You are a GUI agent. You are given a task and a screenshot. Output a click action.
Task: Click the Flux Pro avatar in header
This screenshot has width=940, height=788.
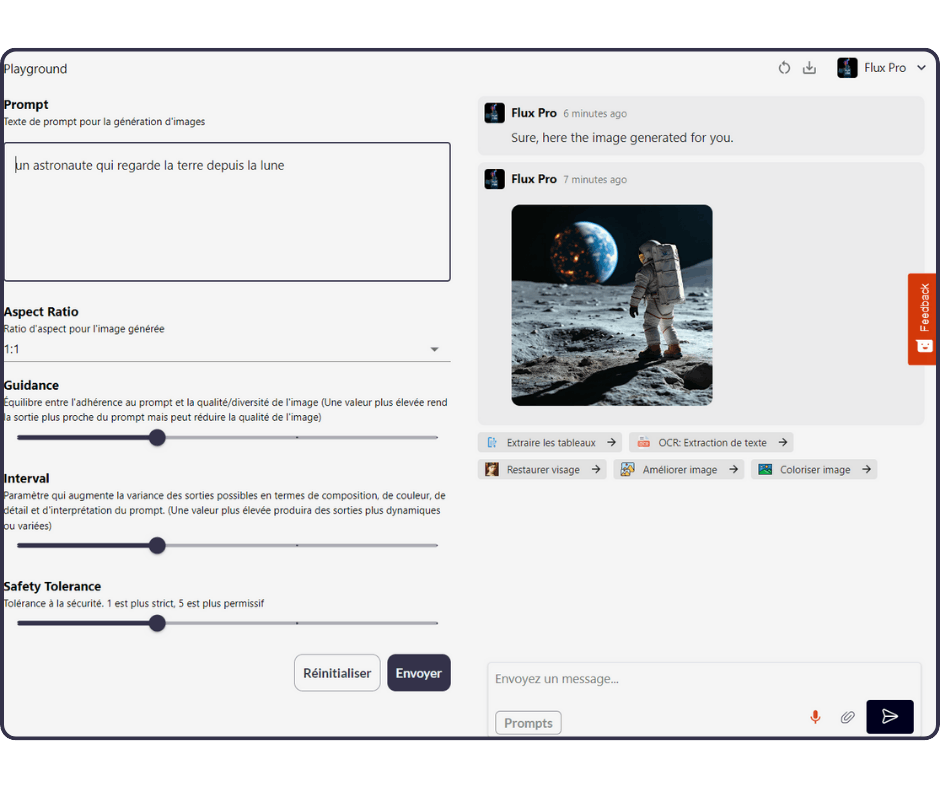click(x=846, y=68)
